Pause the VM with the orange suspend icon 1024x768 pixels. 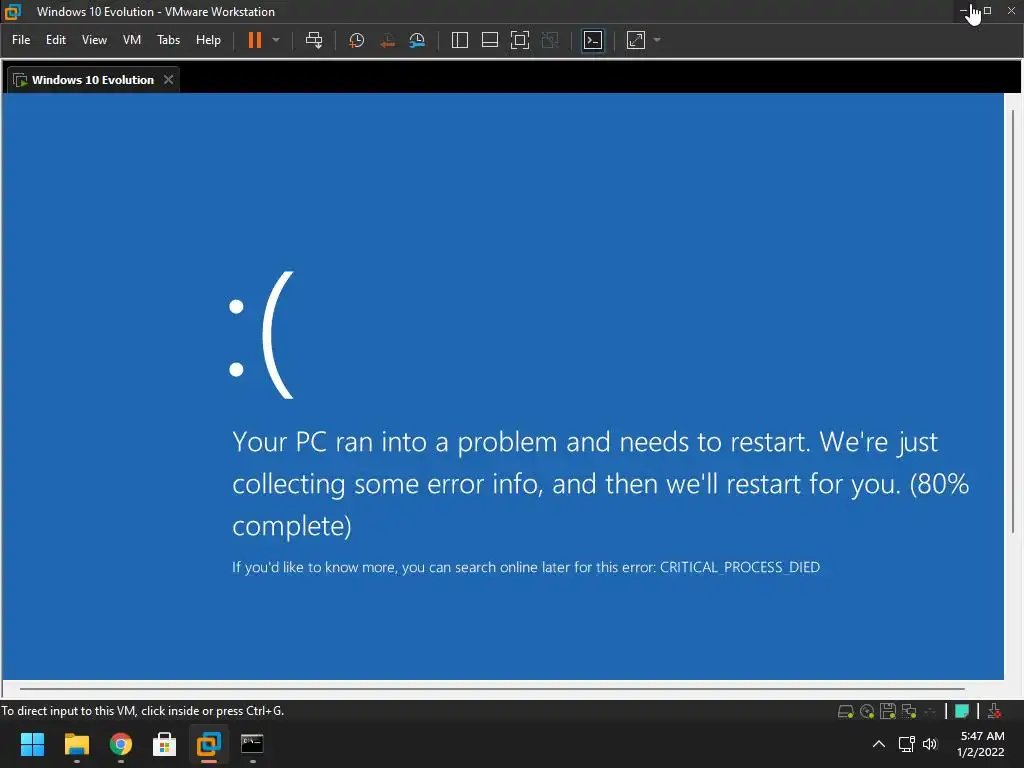pyautogui.click(x=255, y=40)
